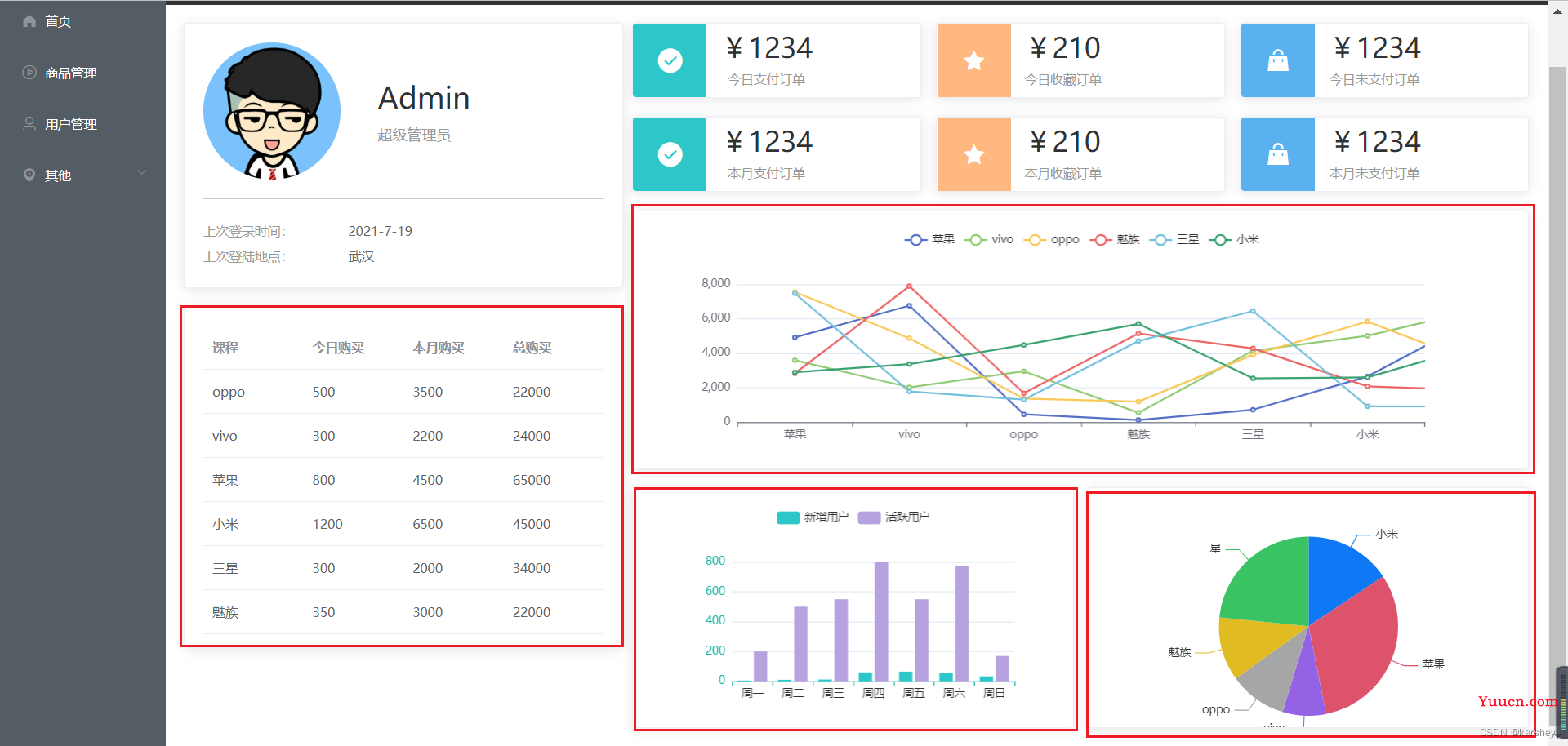Click the user management person icon
The width and height of the screenshot is (1568, 746).
pyautogui.click(x=29, y=124)
